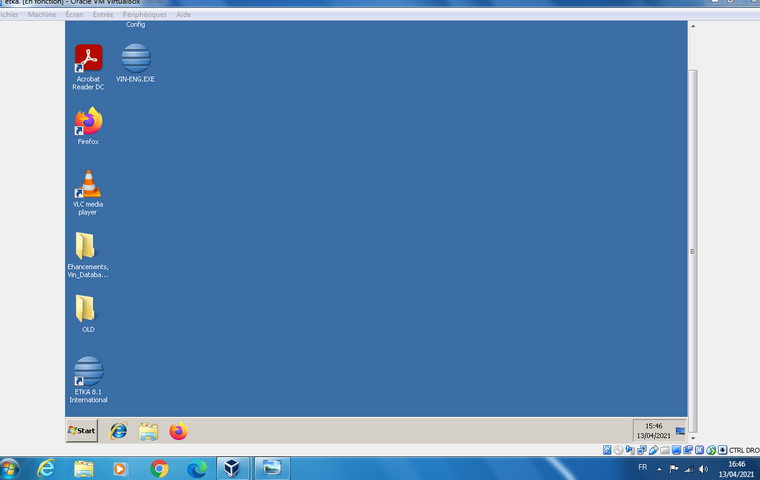The height and width of the screenshot is (480, 760).
Task: Select ETKA 8.1 International shortcut
Action: pos(88,380)
